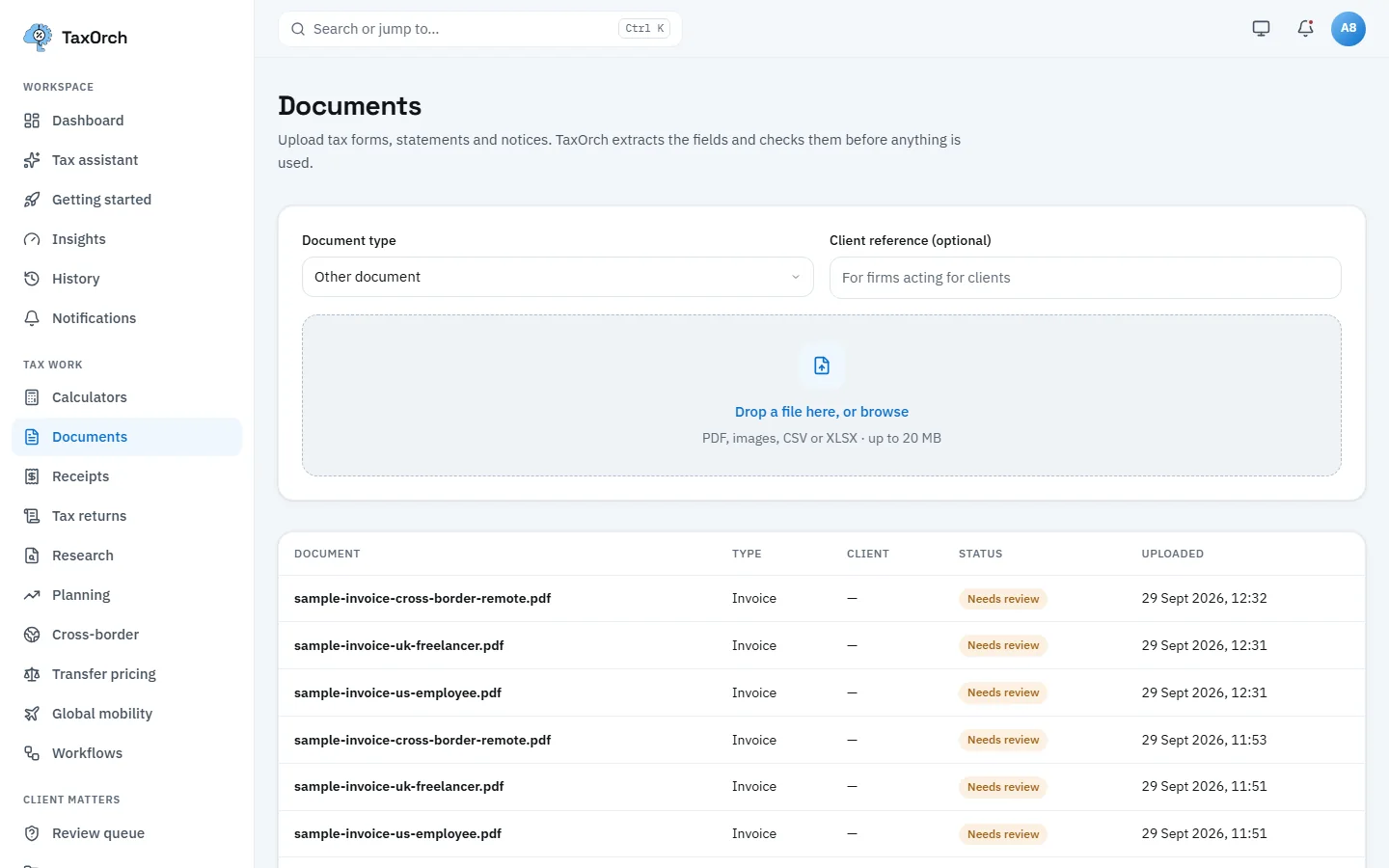Viewport: 1389px width, 868px height.
Task: Click the TaxOrch logo icon
Action: tap(38, 38)
